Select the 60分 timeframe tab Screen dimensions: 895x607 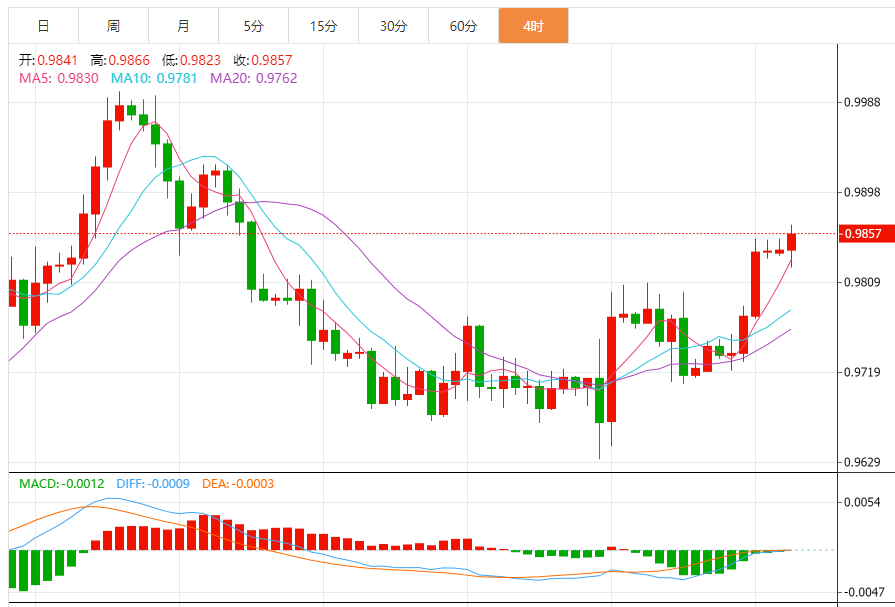click(x=463, y=26)
